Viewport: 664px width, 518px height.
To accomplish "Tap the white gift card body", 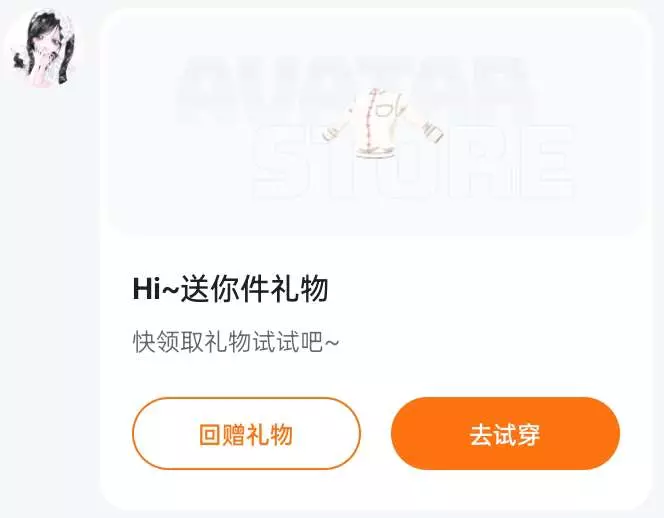I will (x=376, y=258).
